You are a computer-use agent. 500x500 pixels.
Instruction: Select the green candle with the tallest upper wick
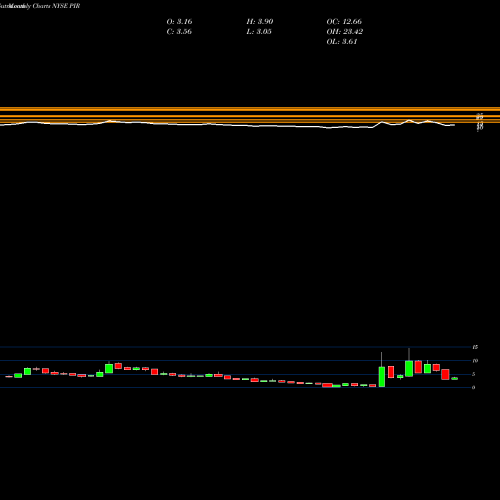[x=409, y=368]
